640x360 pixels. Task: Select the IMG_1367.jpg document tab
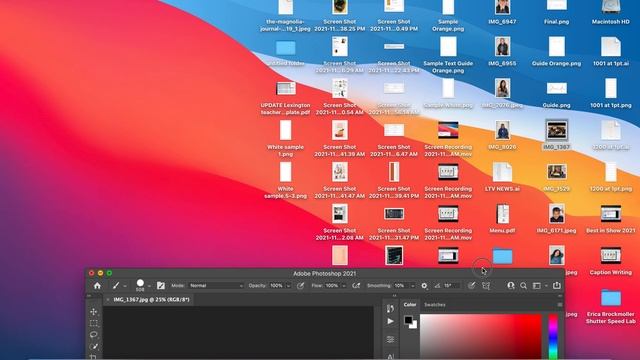point(151,300)
